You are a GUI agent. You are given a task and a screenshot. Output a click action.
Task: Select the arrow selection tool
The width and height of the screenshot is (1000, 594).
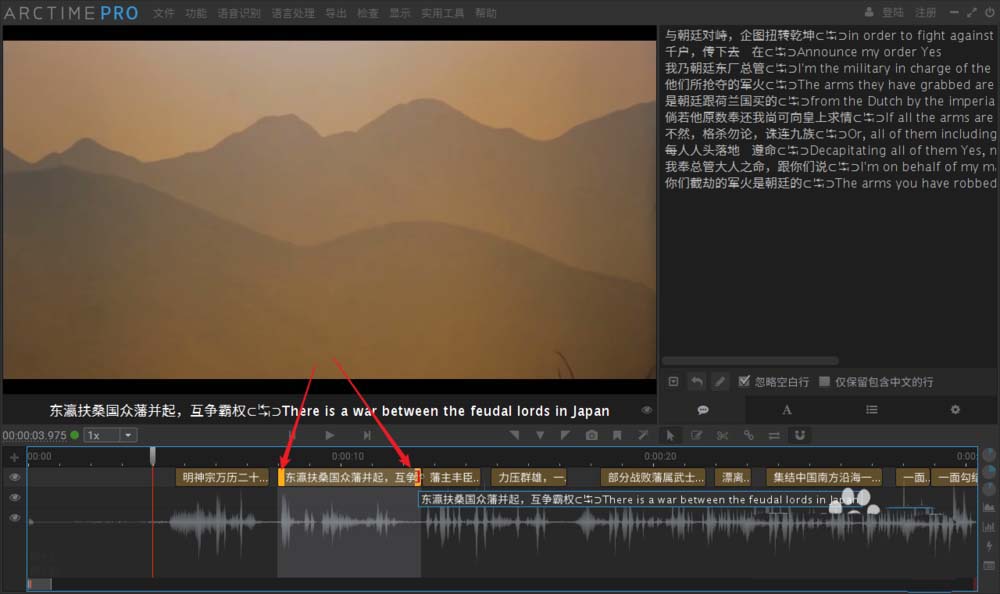click(x=670, y=435)
